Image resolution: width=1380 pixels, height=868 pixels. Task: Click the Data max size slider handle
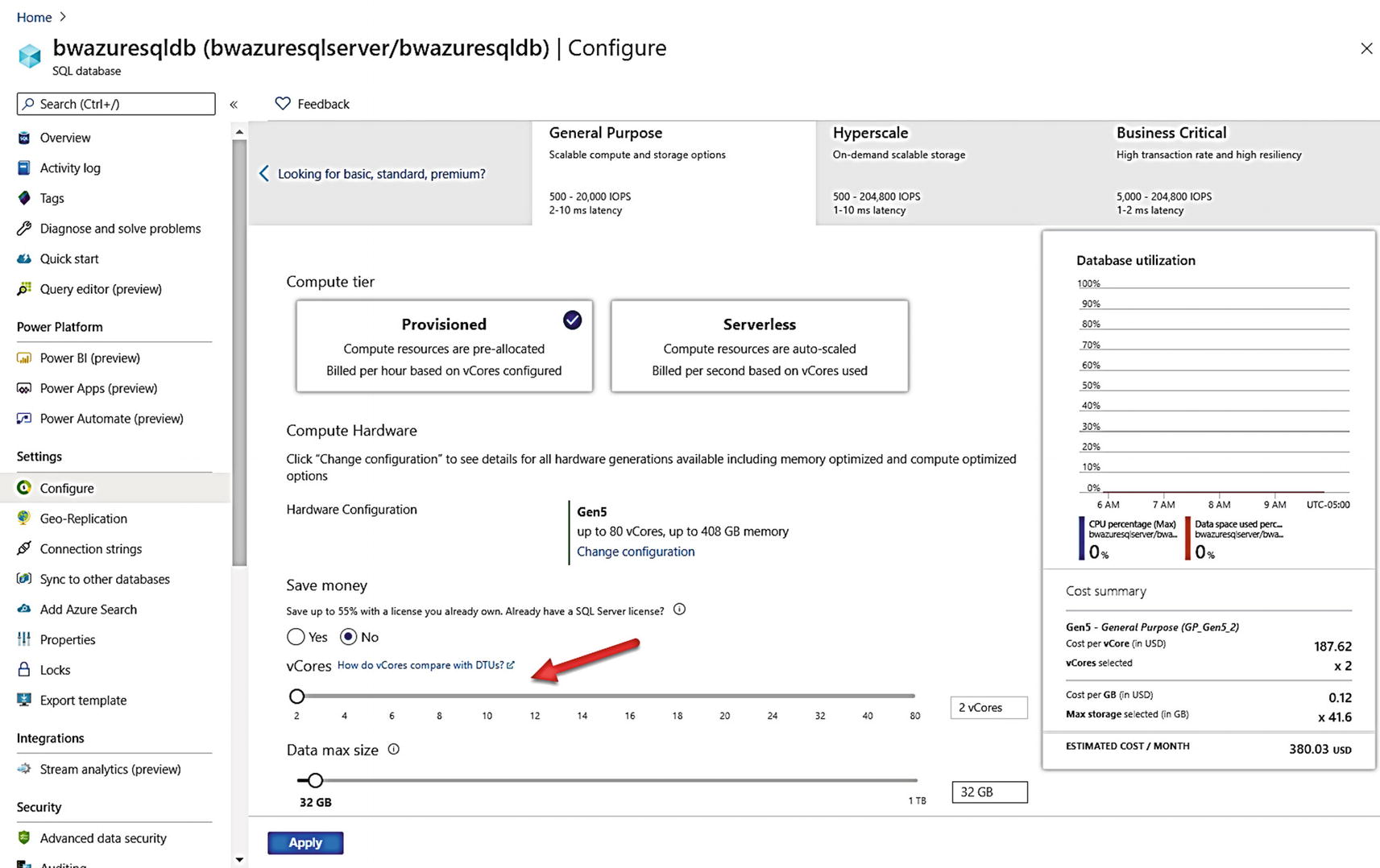click(315, 780)
